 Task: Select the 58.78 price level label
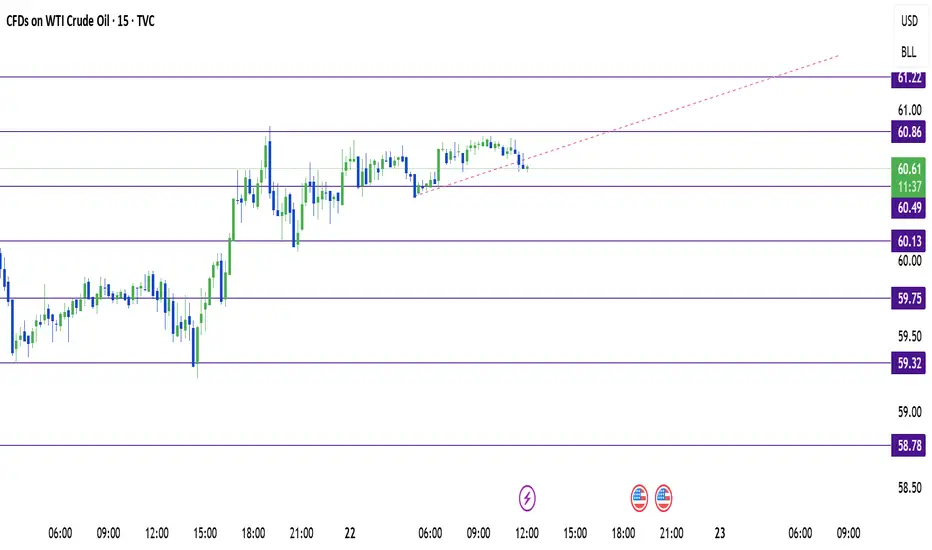tap(909, 445)
